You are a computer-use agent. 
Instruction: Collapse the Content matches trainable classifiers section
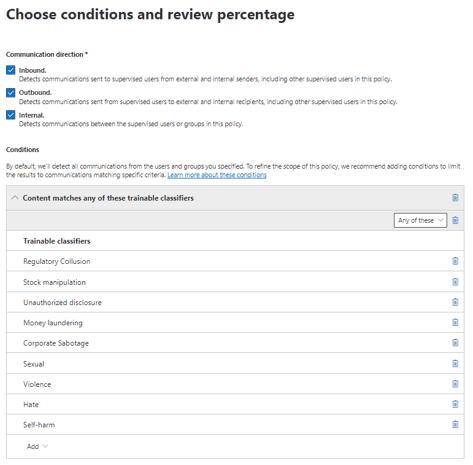tap(15, 198)
